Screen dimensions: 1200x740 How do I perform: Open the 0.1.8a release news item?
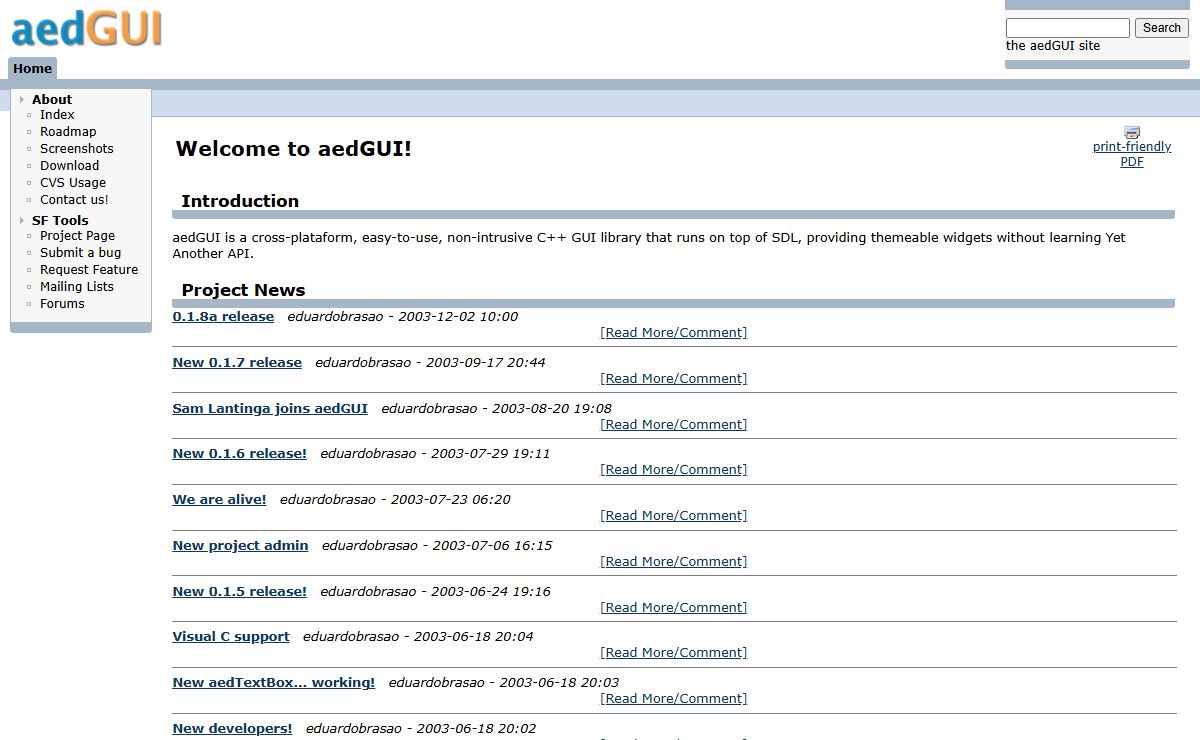(223, 317)
